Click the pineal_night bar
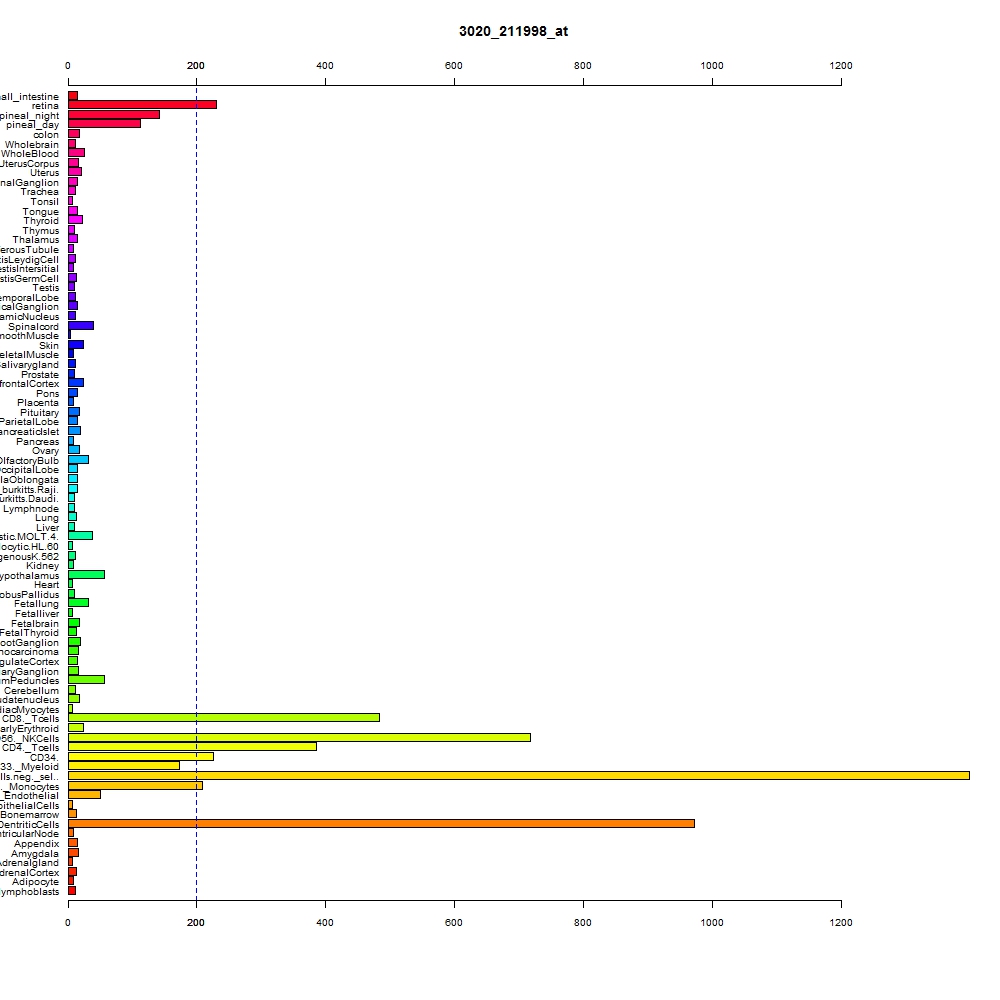 [114, 115]
